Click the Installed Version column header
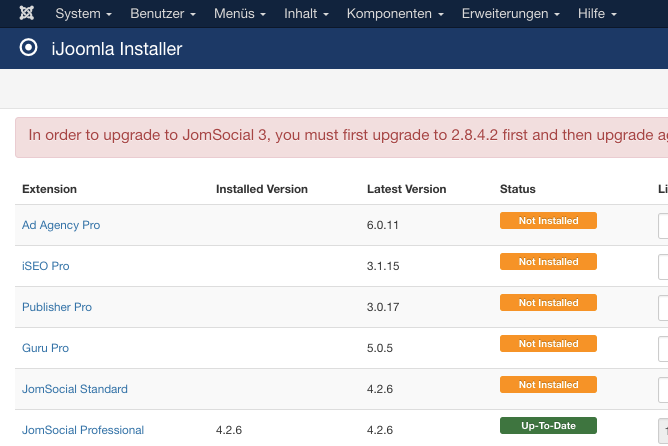This screenshot has width=668, height=446. click(262, 189)
